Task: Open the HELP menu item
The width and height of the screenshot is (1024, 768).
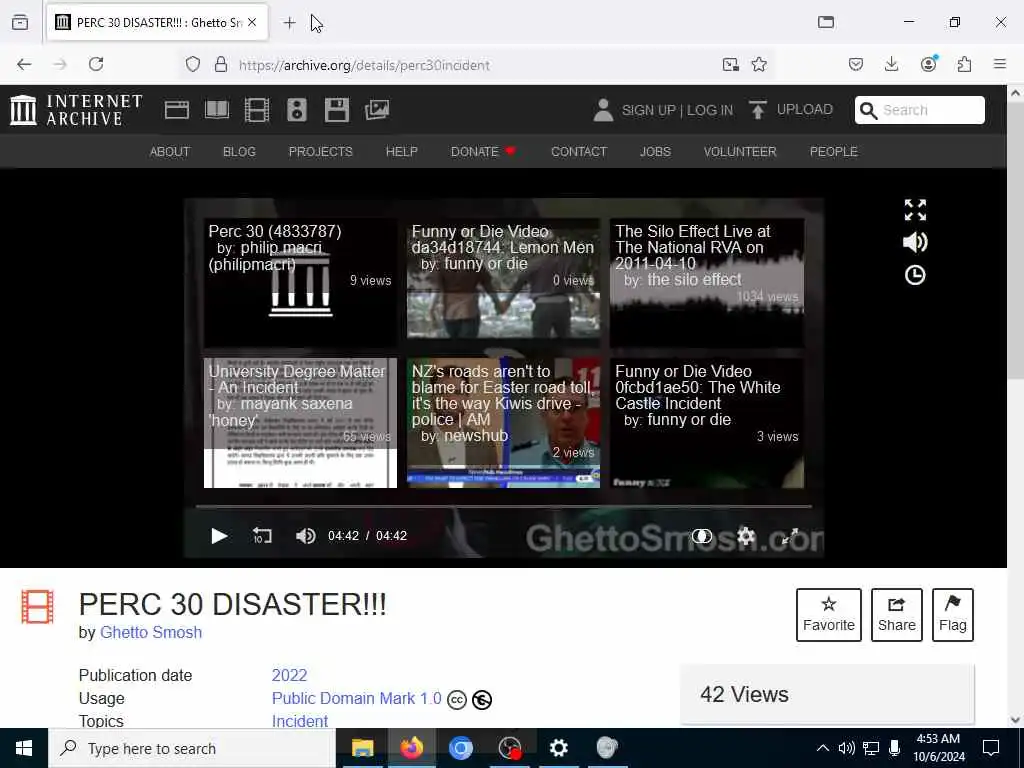Action: 402,152
